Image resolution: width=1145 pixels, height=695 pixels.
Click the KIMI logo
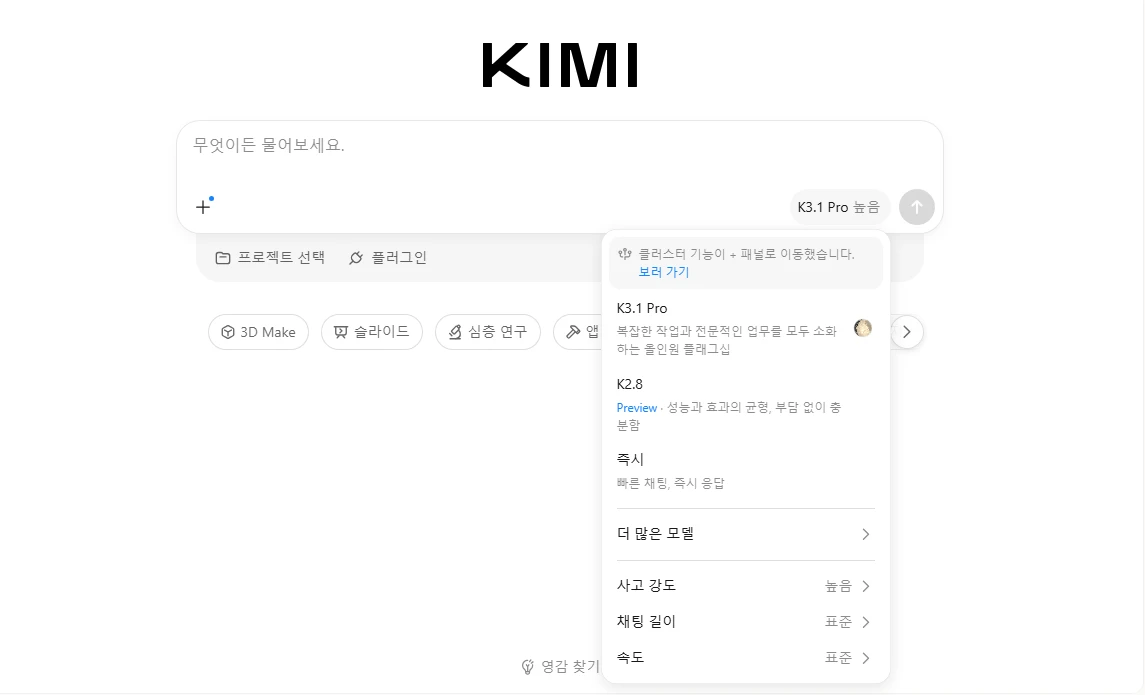[560, 65]
